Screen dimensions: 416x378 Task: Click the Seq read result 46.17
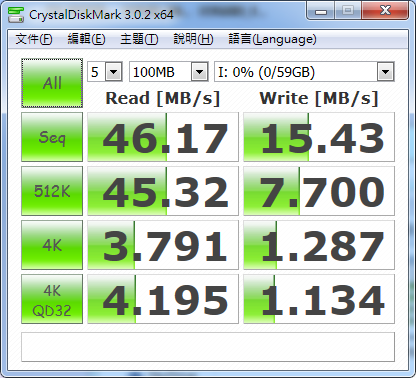coord(163,137)
